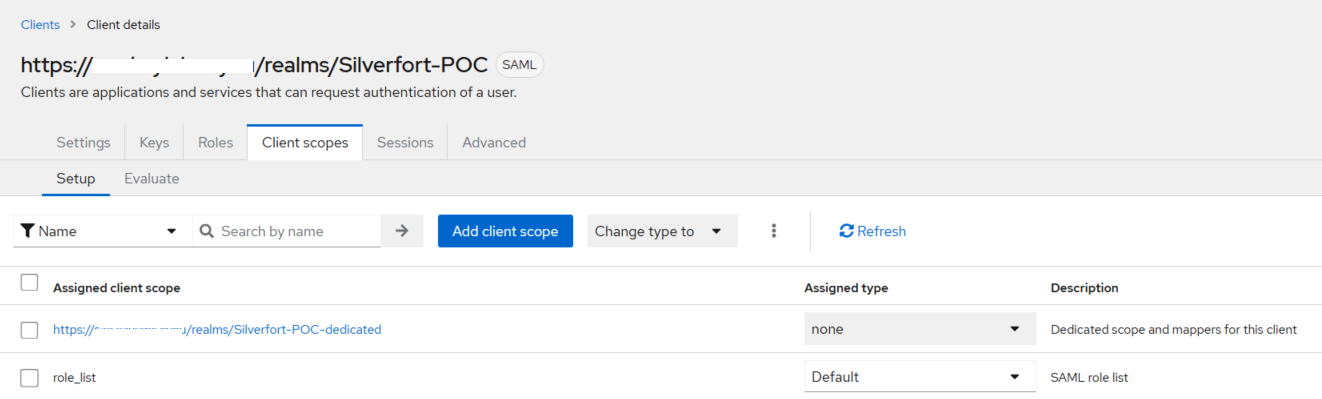Image resolution: width=1322 pixels, height=399 pixels.
Task: Toggle the select-all header checkbox
Action: click(30, 283)
